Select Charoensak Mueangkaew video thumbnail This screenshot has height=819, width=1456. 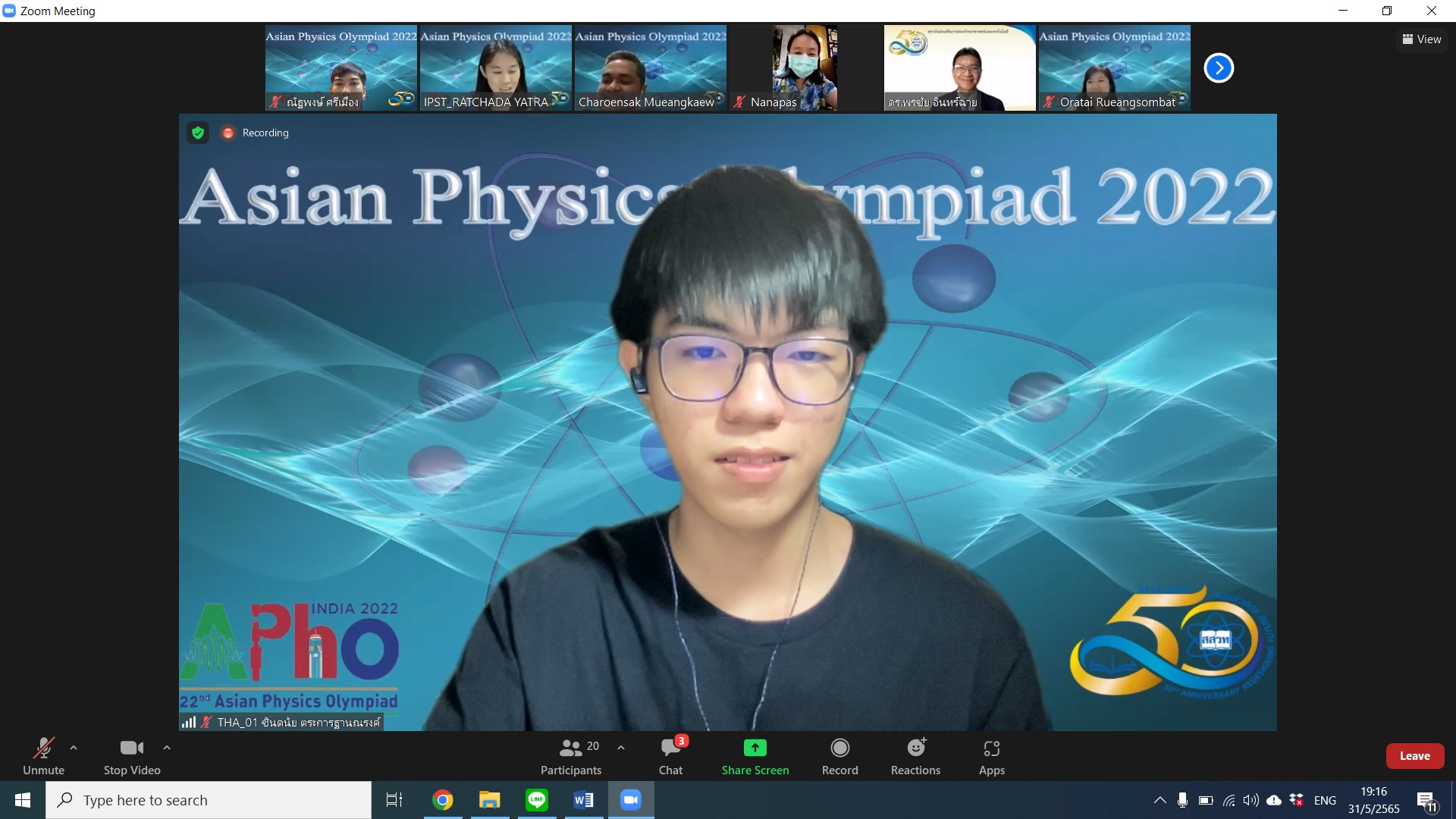651,68
